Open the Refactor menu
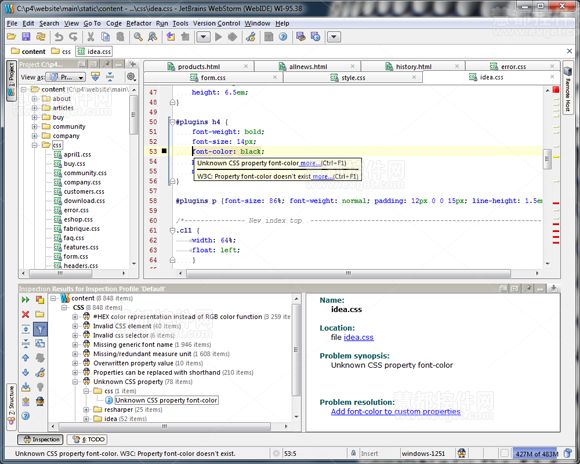Viewport: 580px width, 464px height. click(139, 23)
